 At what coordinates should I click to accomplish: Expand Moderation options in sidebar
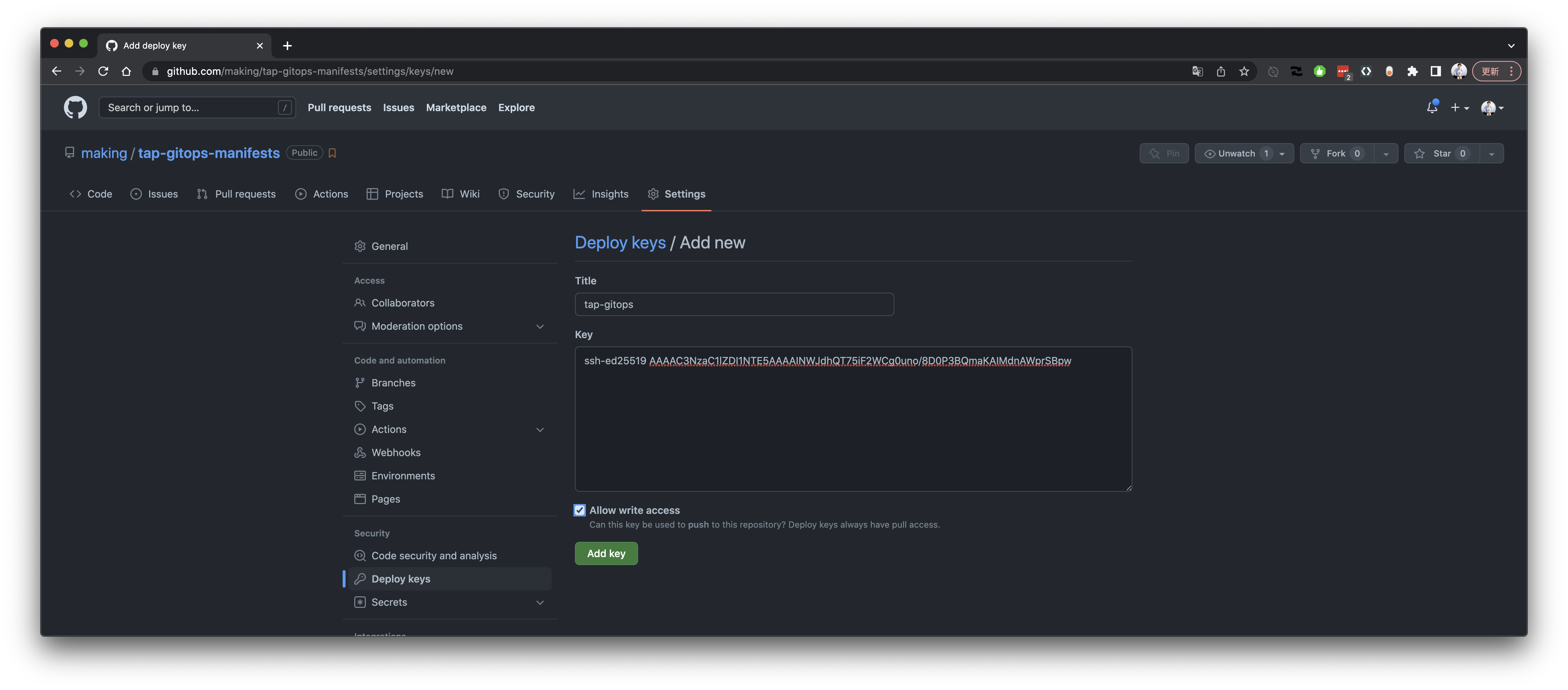(540, 326)
